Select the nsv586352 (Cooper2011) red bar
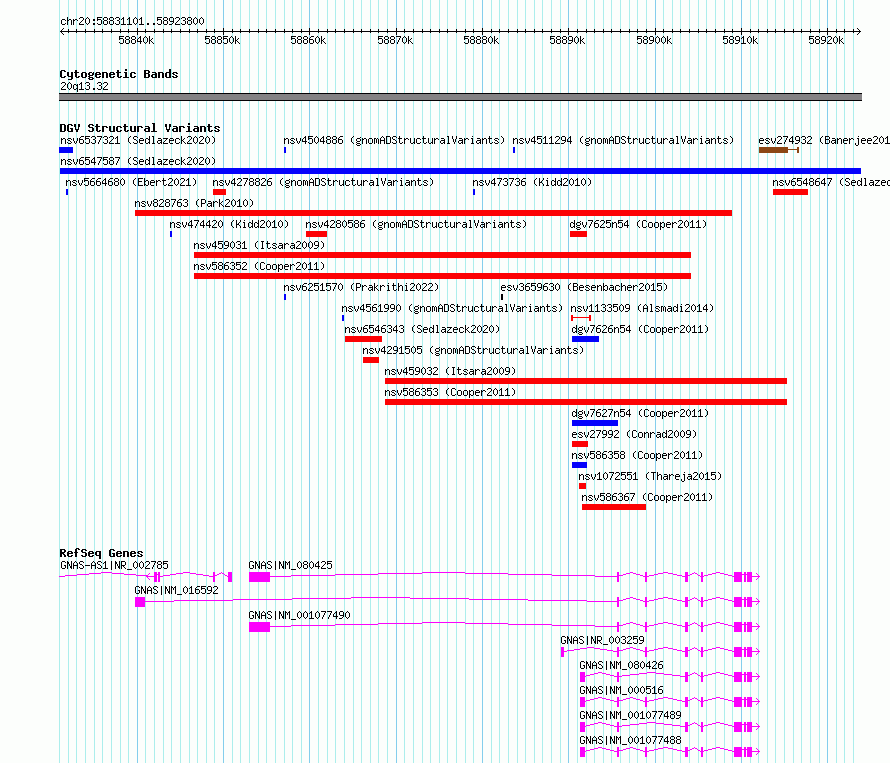The width and height of the screenshot is (890, 763). [442, 276]
